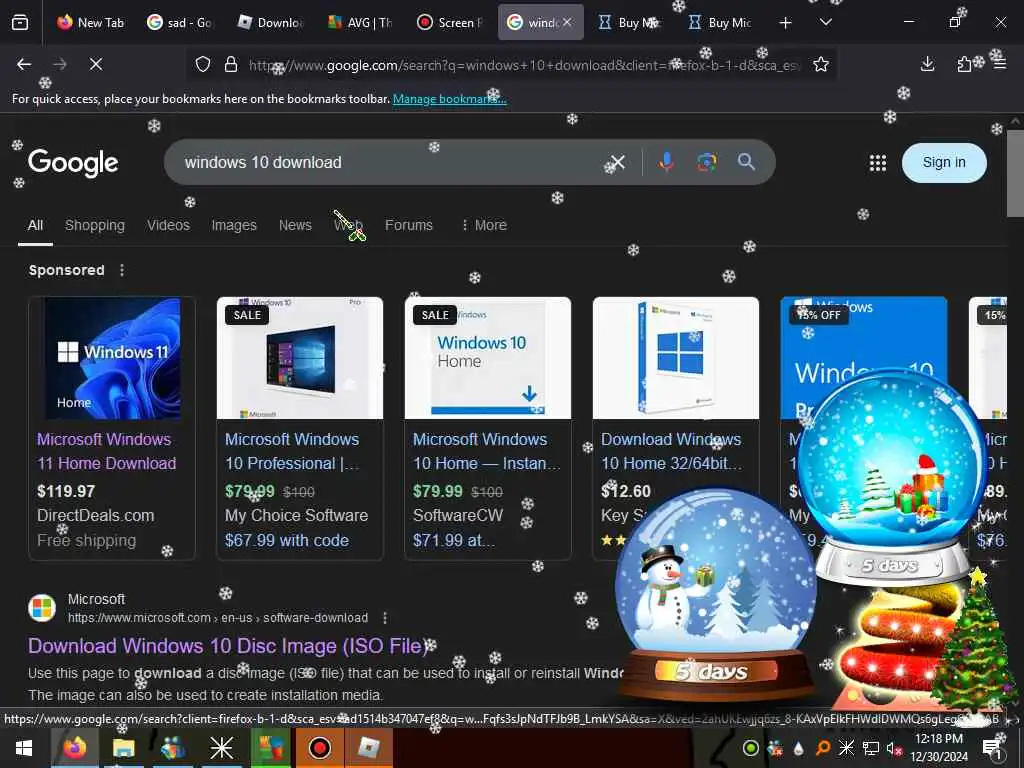Bookmark this page with the star icon
1024x768 pixels.
point(821,64)
